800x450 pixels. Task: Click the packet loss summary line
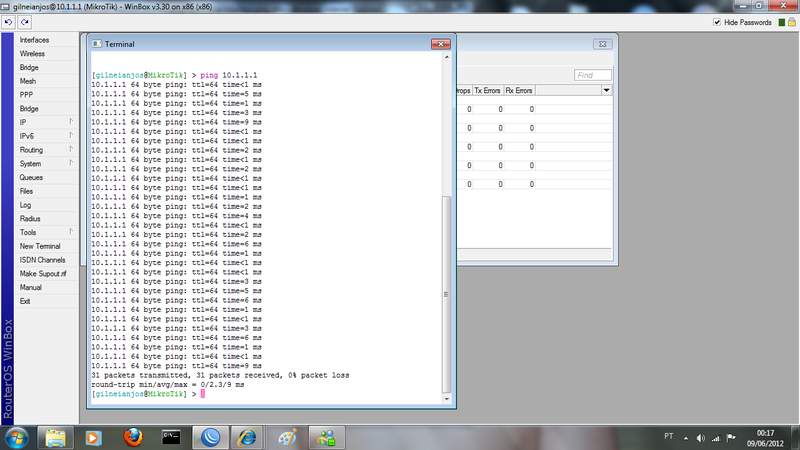(220, 375)
